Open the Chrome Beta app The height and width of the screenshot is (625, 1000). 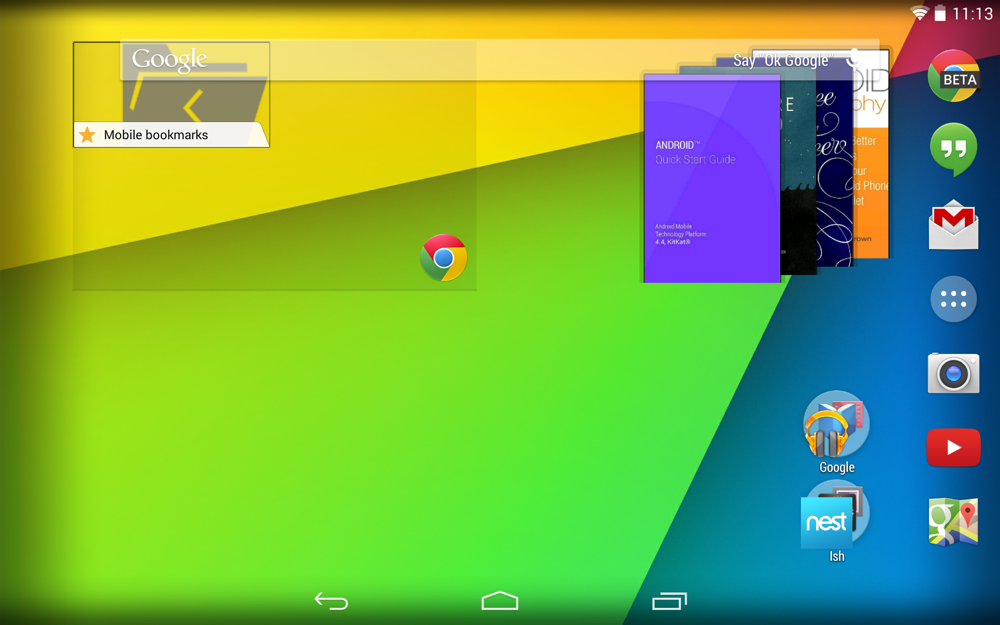tap(953, 76)
